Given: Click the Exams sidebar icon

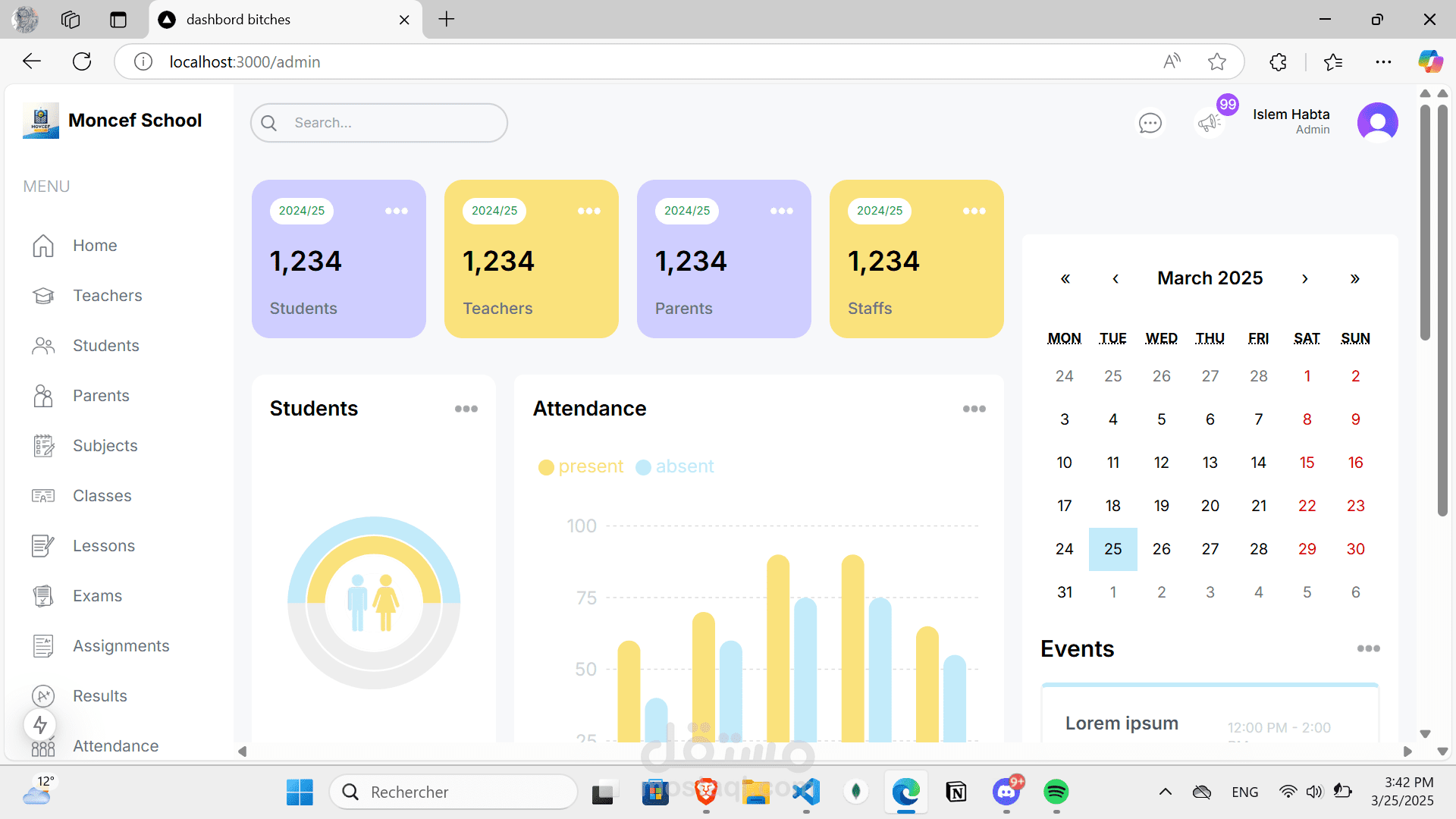Looking at the screenshot, I should (x=43, y=596).
